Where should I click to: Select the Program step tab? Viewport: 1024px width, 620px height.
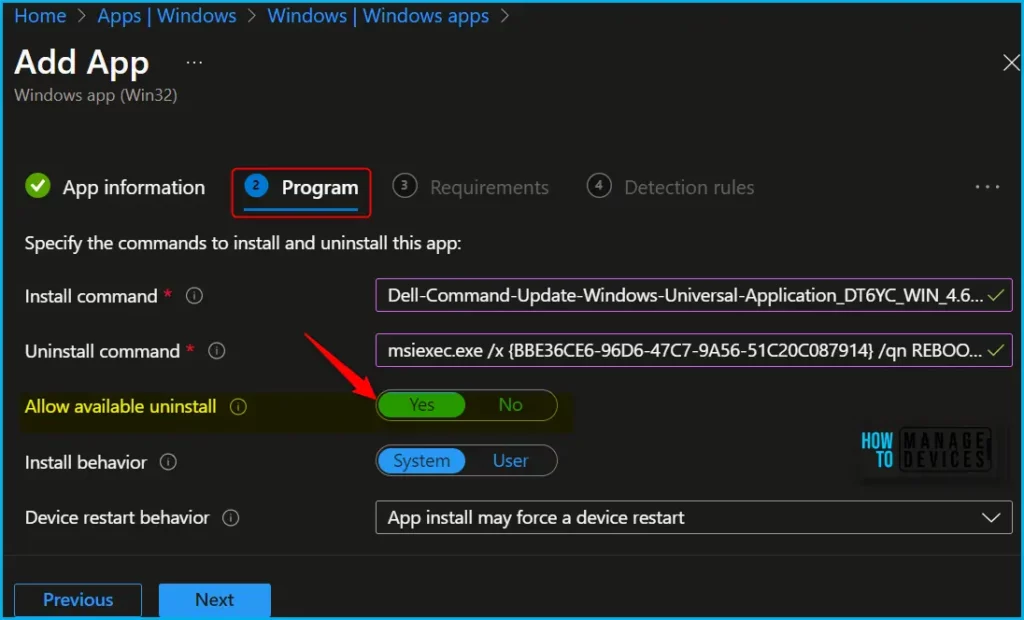pos(301,189)
